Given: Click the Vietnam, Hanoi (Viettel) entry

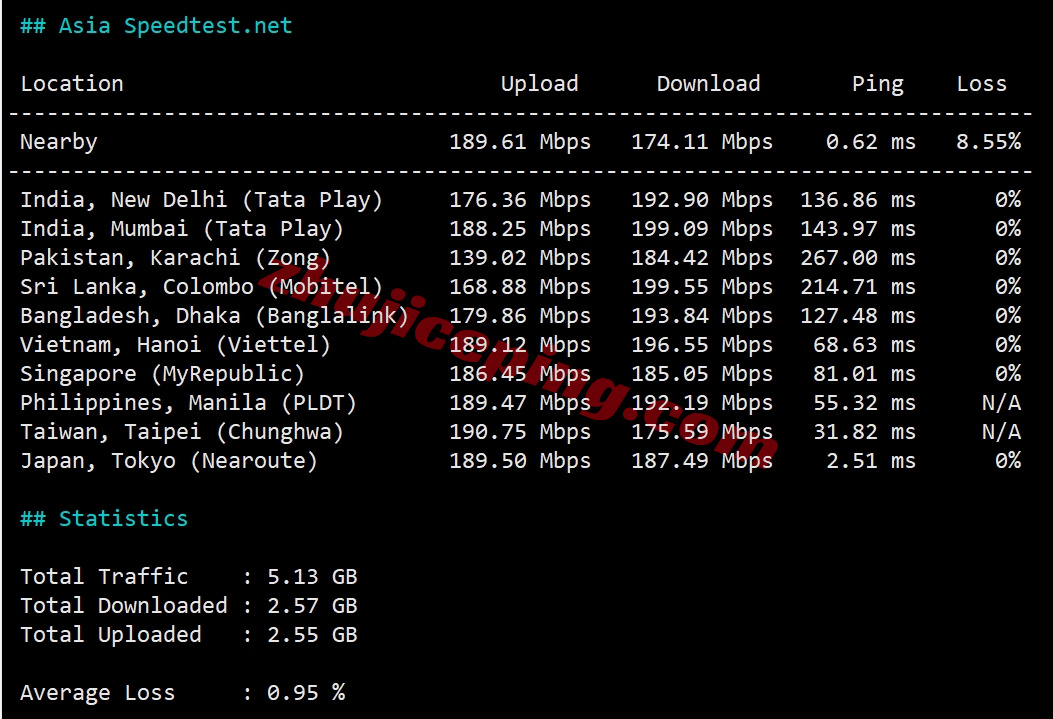Looking at the screenshot, I should tap(175, 345).
